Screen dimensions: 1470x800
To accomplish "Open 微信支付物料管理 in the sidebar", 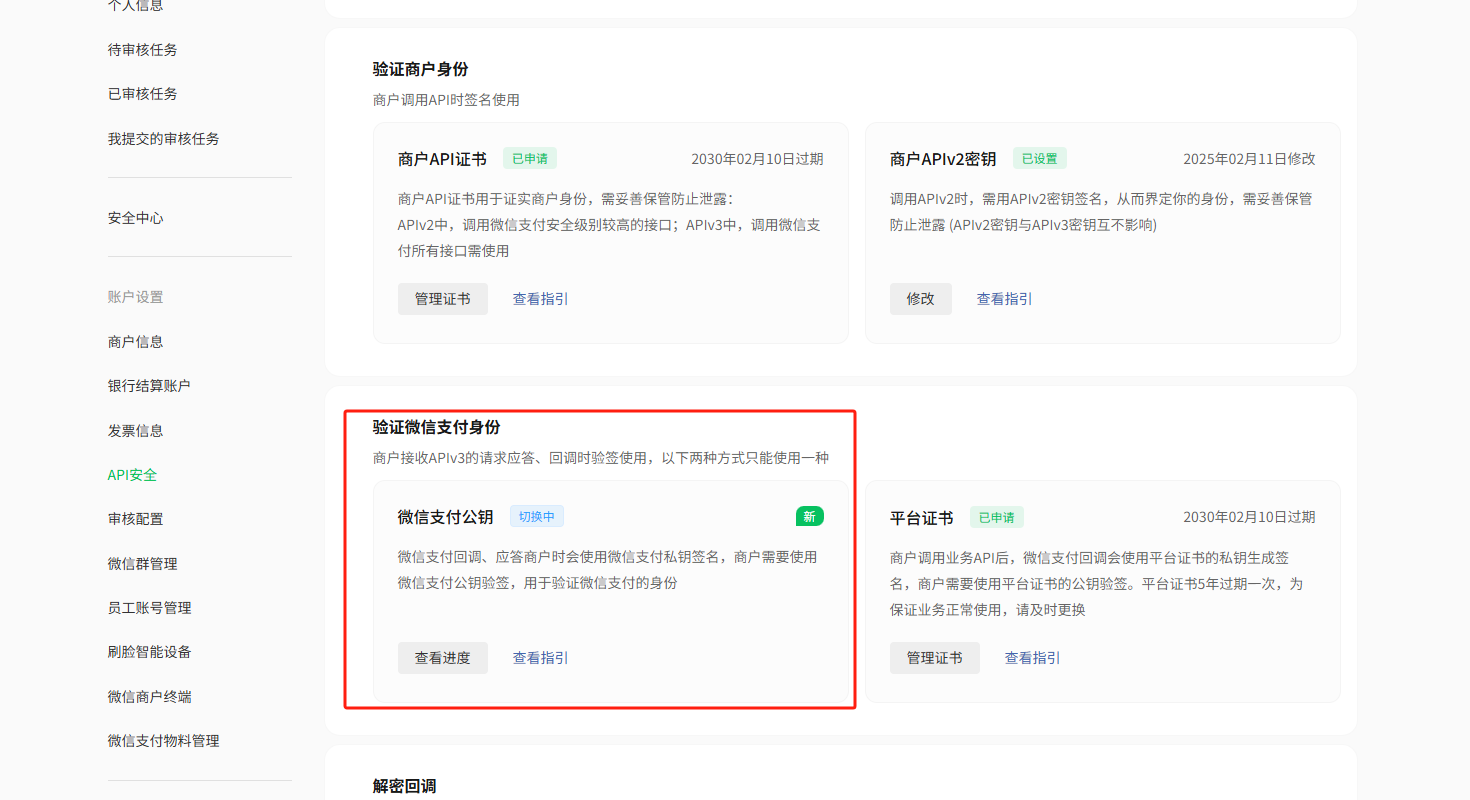I will (x=163, y=741).
